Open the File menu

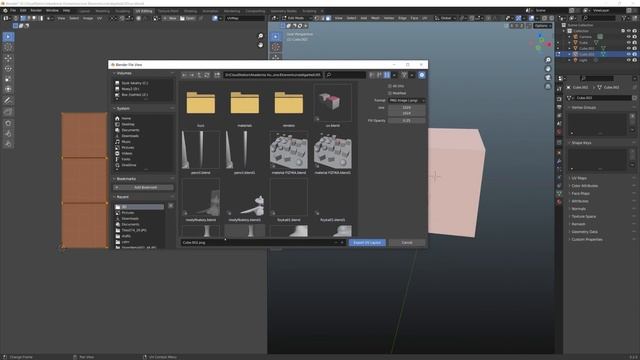tap(13, 10)
